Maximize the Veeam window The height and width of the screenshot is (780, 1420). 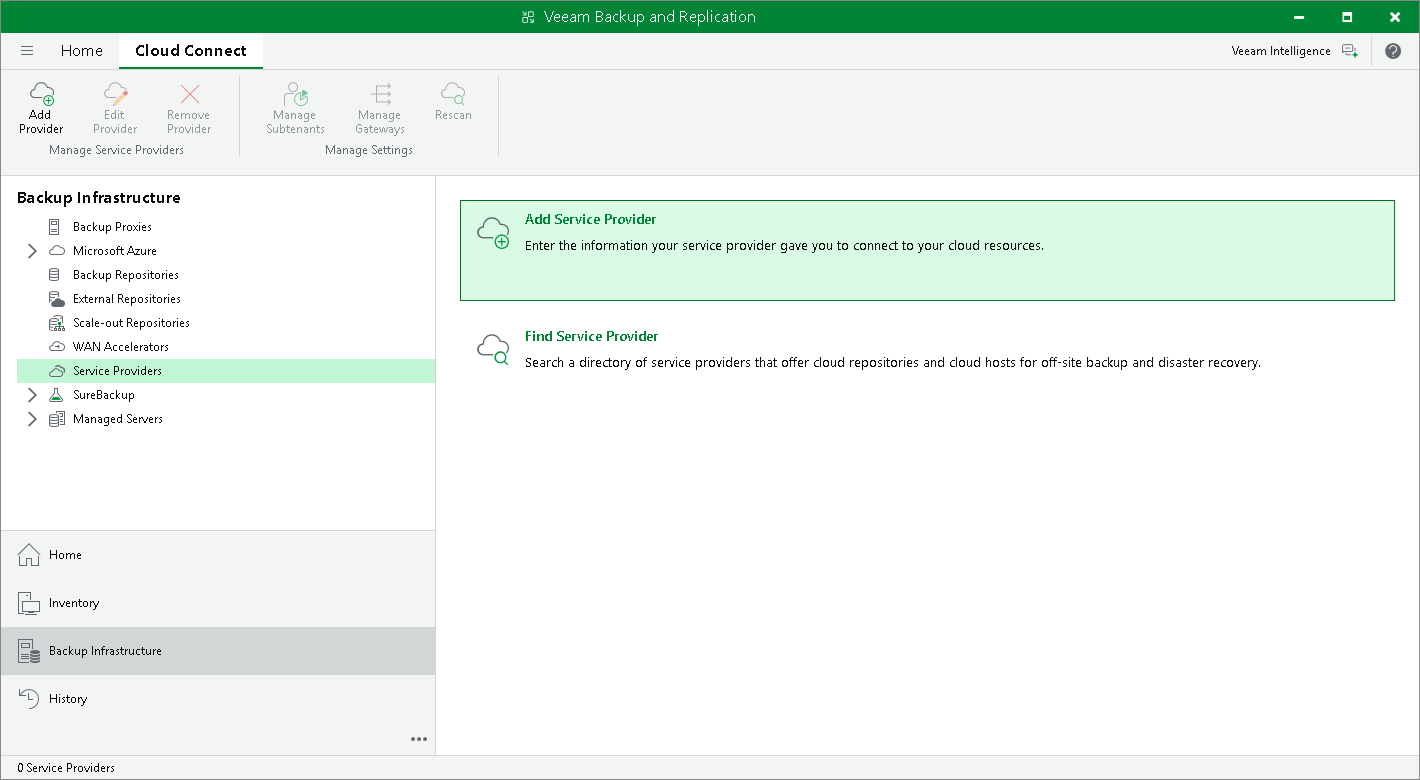[1347, 17]
